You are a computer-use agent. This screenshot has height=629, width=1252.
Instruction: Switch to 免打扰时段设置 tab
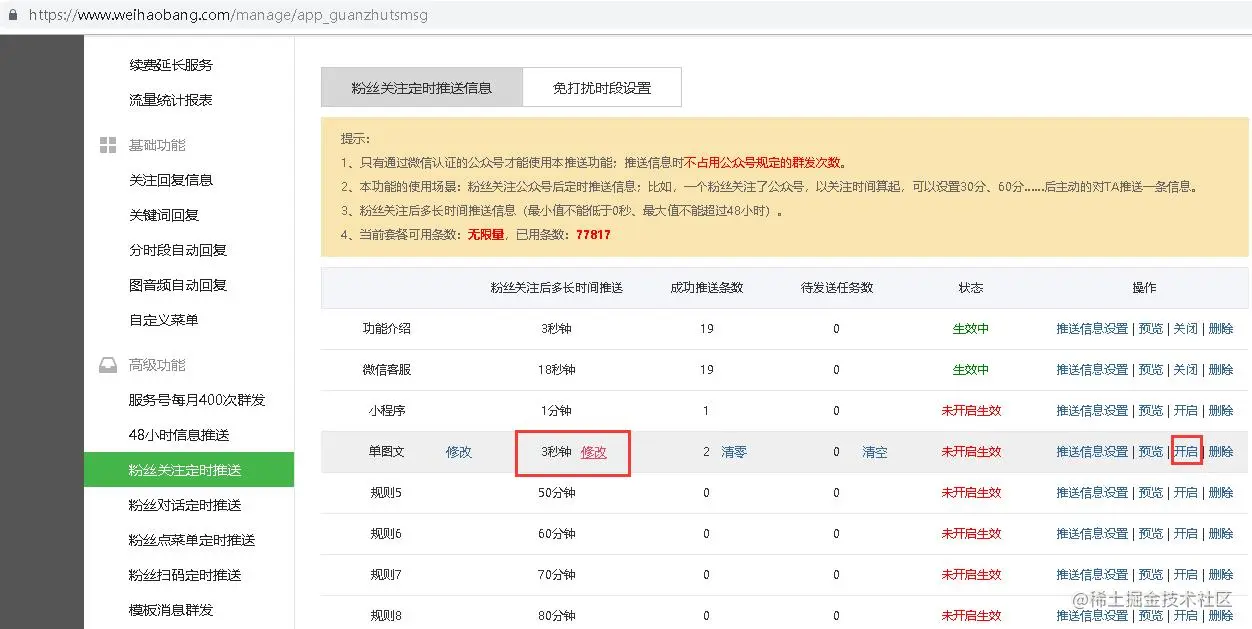602,87
